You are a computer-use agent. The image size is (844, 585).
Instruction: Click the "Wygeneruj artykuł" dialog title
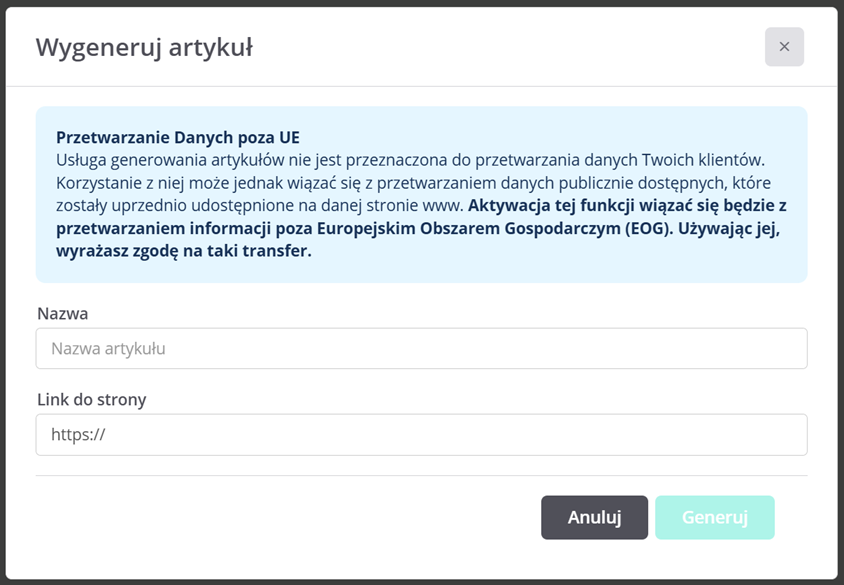[144, 47]
